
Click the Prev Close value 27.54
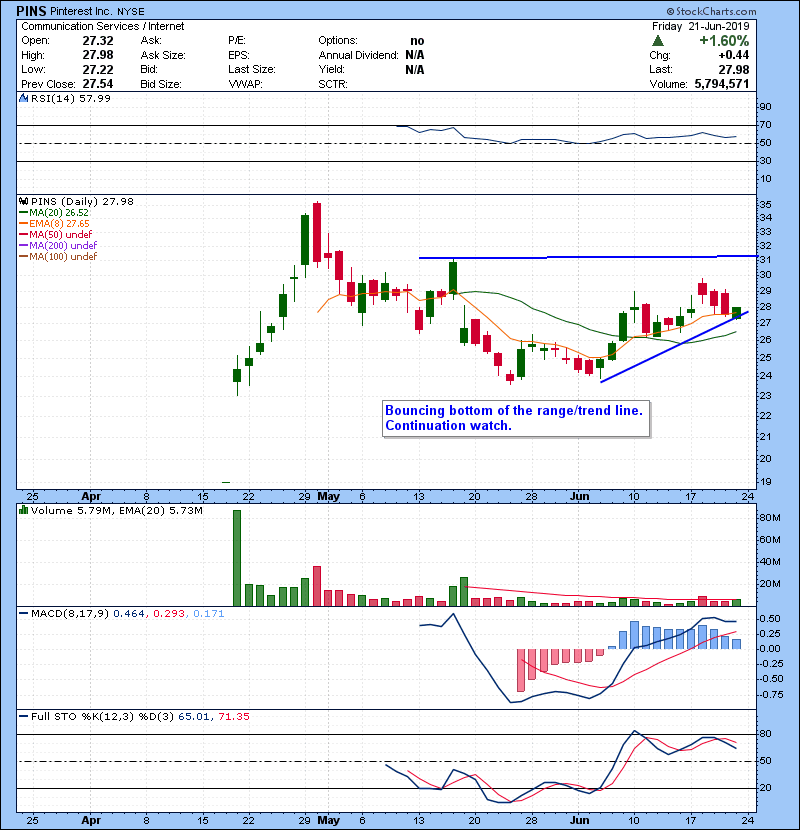click(98, 84)
